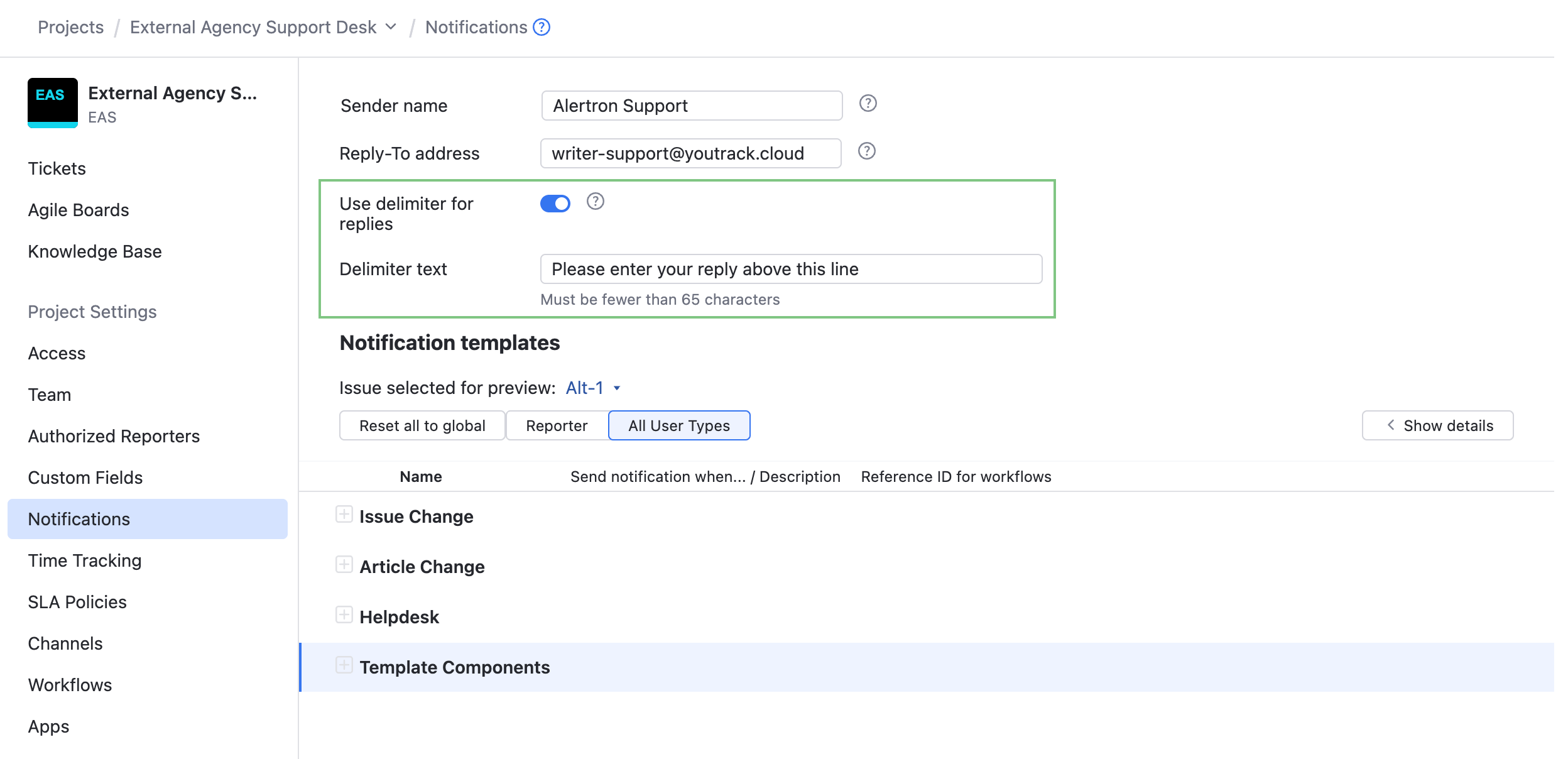Viewport: 1568px width, 759px height.
Task: Select the All User Types filter
Action: click(678, 426)
